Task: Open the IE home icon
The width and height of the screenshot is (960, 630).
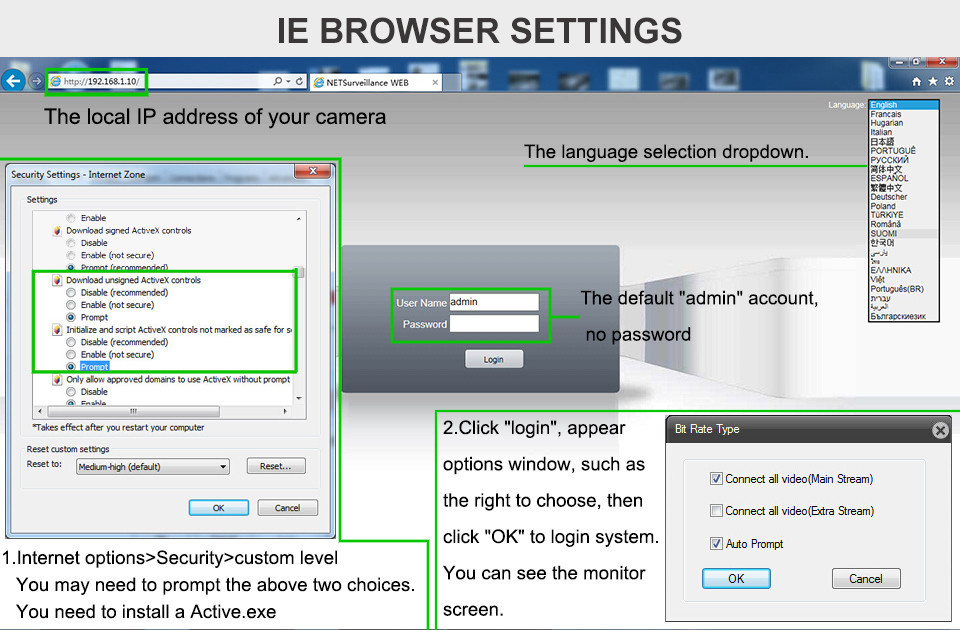Action: (x=917, y=81)
